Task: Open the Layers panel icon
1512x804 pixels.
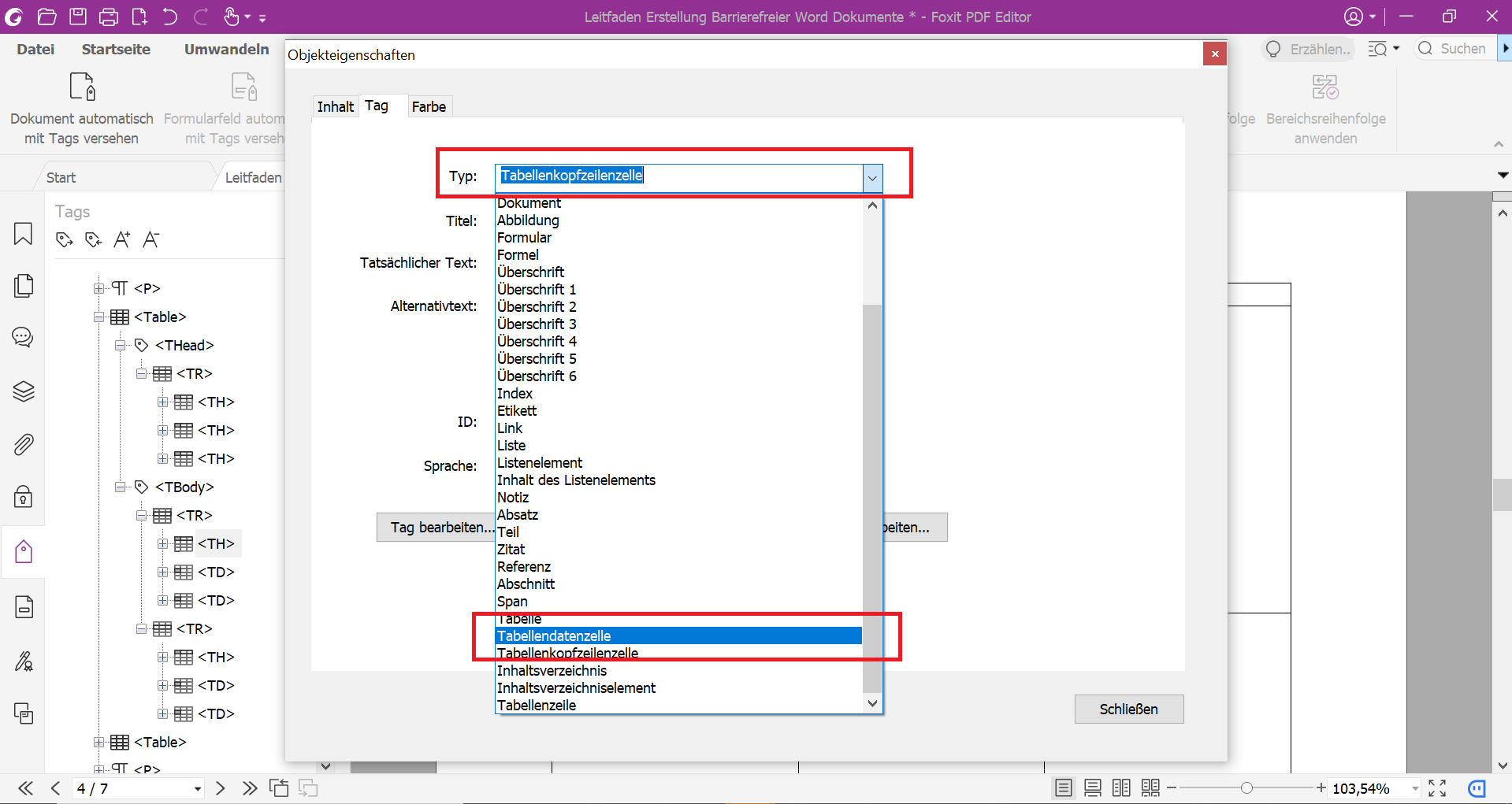Action: (x=23, y=391)
